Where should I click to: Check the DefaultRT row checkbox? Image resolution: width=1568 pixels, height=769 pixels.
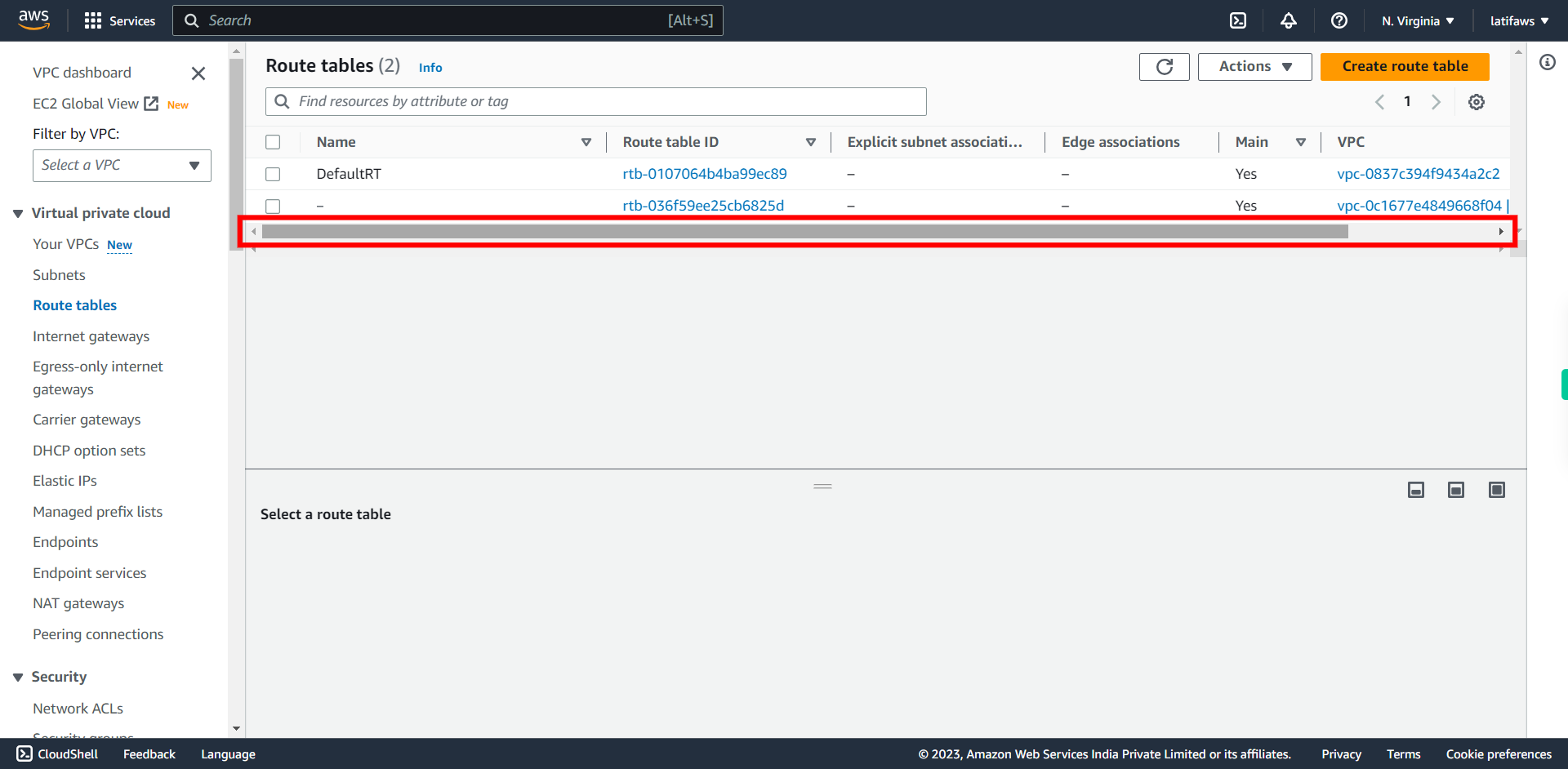pyautogui.click(x=273, y=174)
